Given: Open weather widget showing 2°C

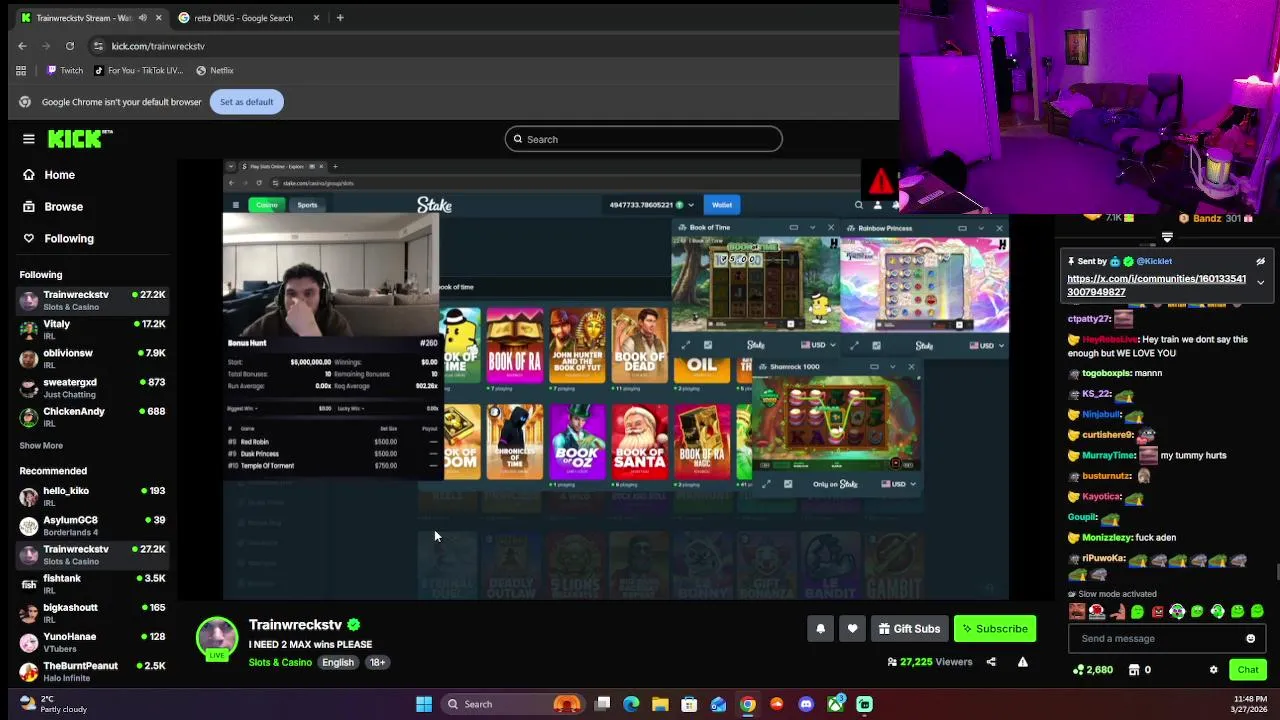Looking at the screenshot, I should 54,704.
